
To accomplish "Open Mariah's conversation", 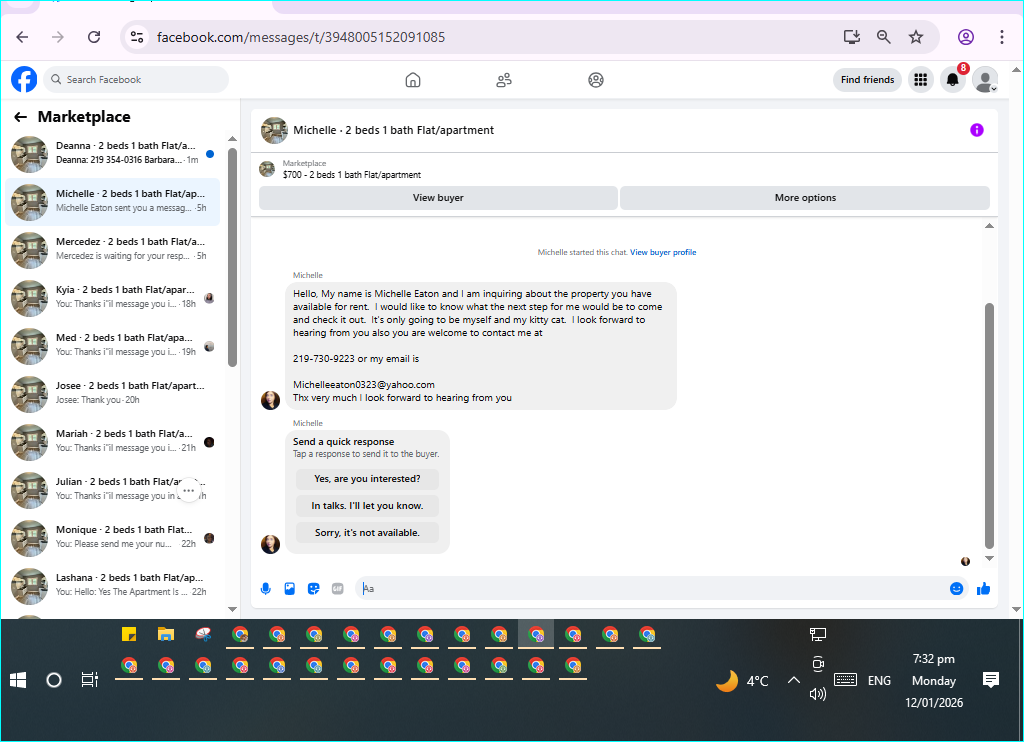I will click(x=112, y=442).
